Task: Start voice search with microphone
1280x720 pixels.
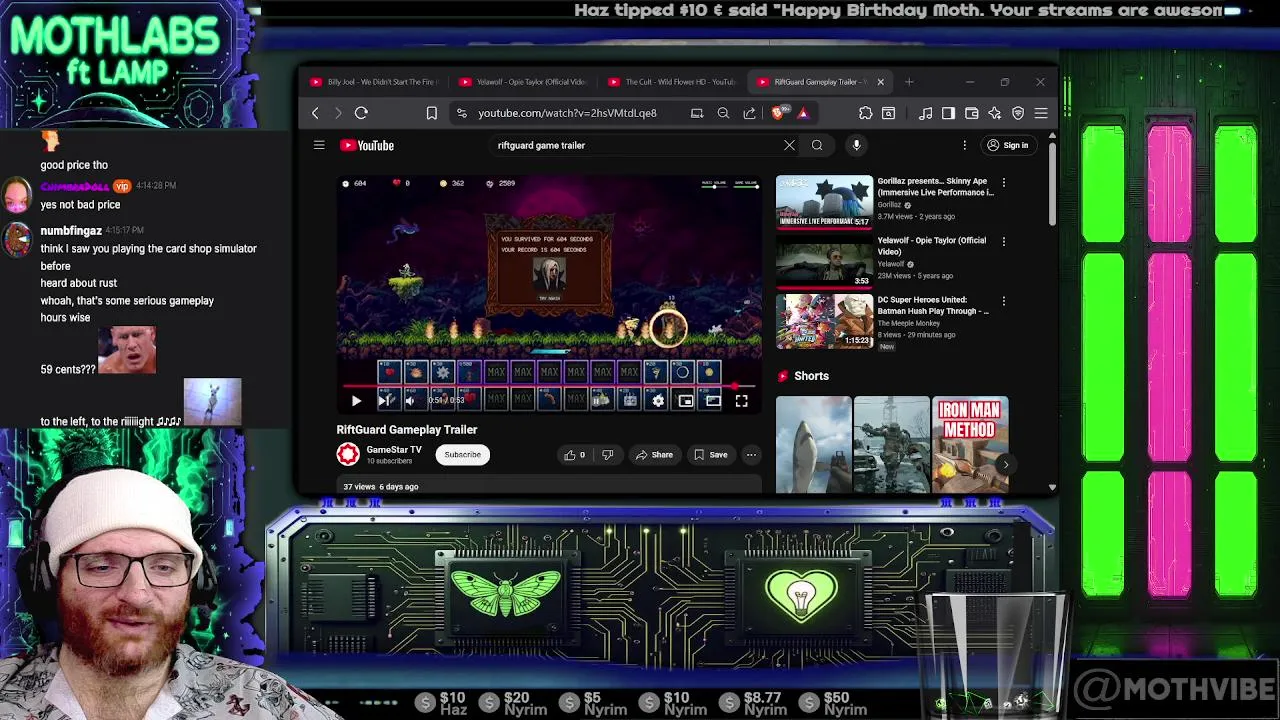Action: (x=856, y=145)
